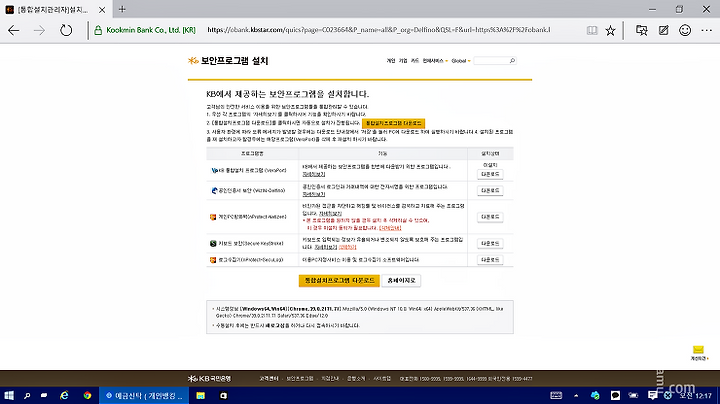Image resolution: width=720 pixels, height=404 pixels.
Task: Open a new browser tab
Action: click(122, 9)
